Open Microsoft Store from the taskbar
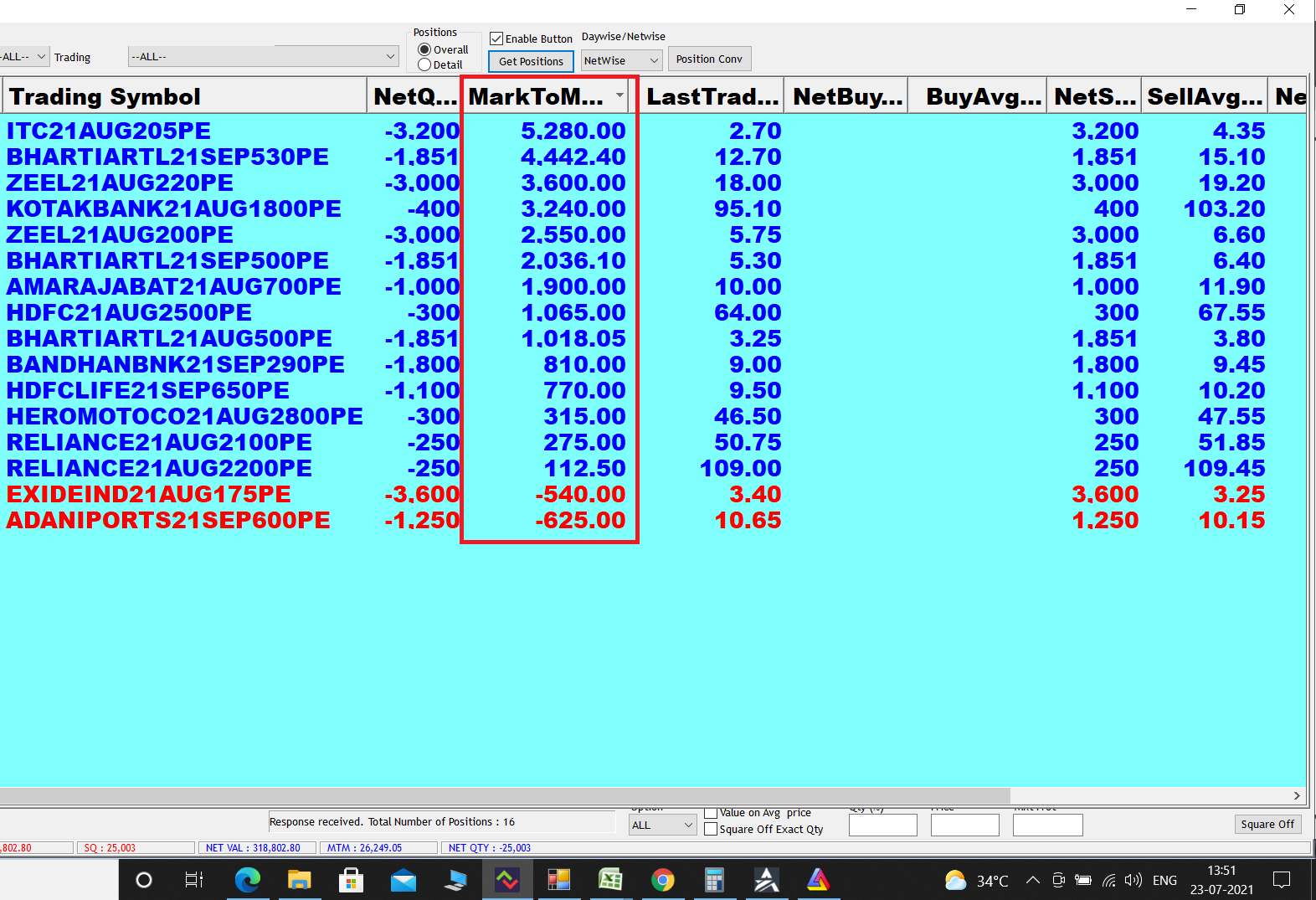The width and height of the screenshot is (1316, 900). [x=351, y=880]
